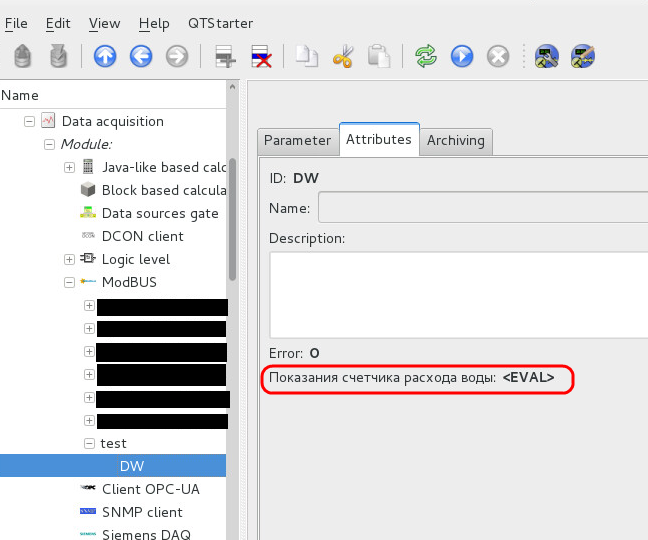Collapse the ModBUS tree node
The height and width of the screenshot is (540, 648).
(x=69, y=282)
